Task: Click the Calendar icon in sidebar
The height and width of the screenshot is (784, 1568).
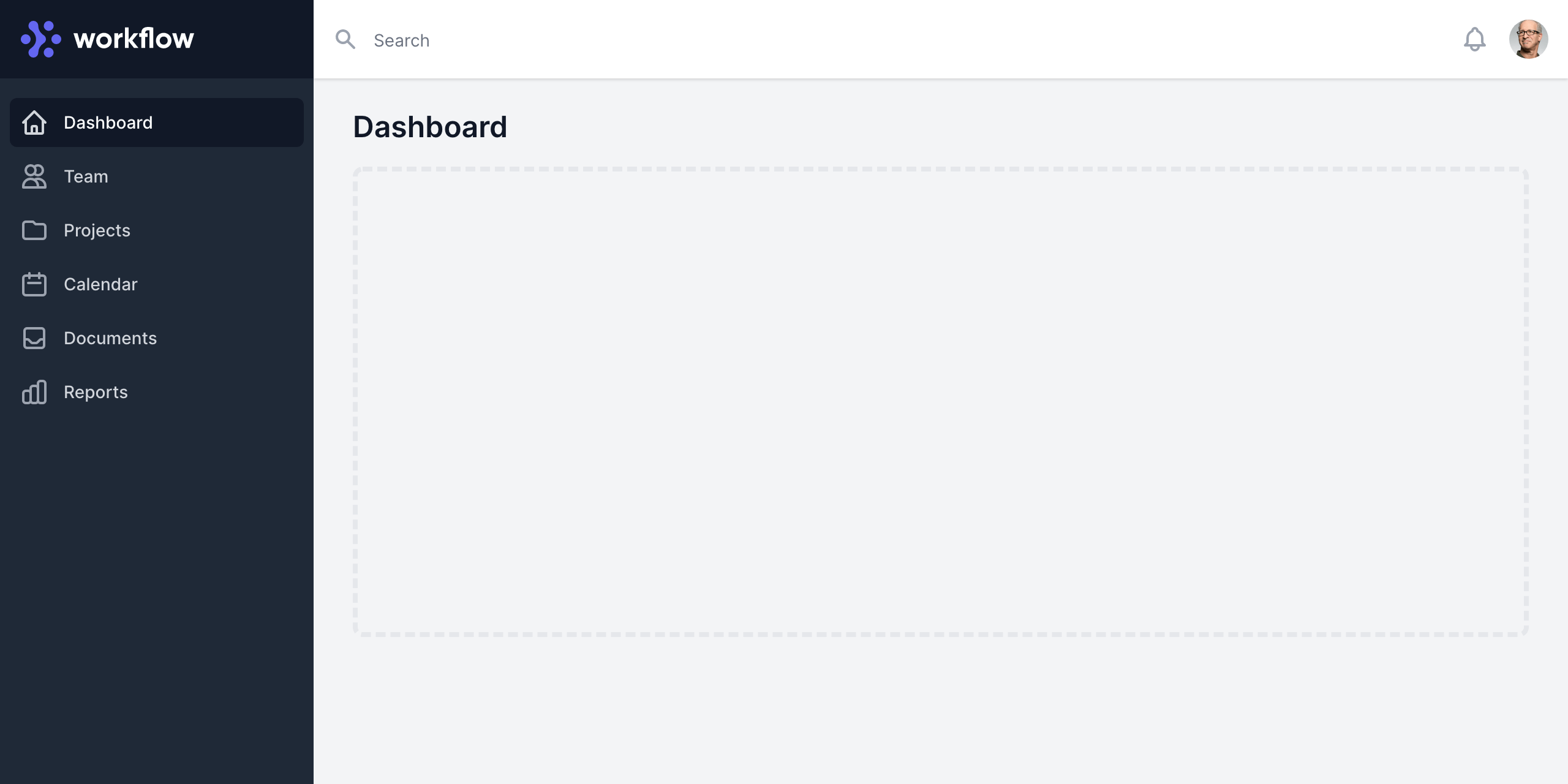Action: (x=34, y=284)
